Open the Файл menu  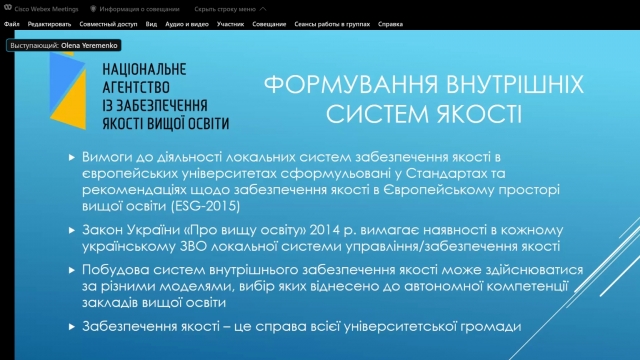tap(12, 24)
